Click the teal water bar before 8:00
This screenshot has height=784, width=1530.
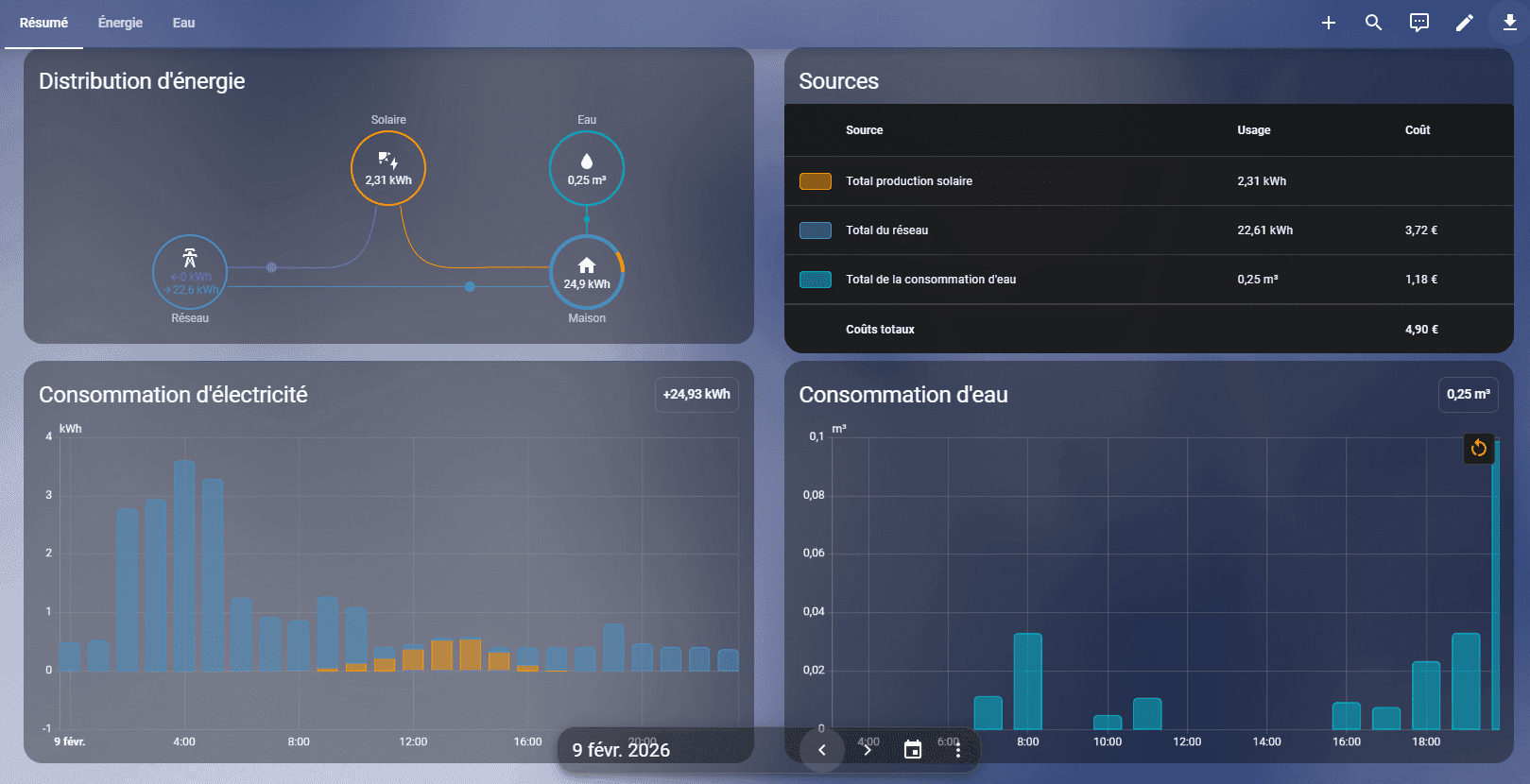pyautogui.click(x=988, y=712)
